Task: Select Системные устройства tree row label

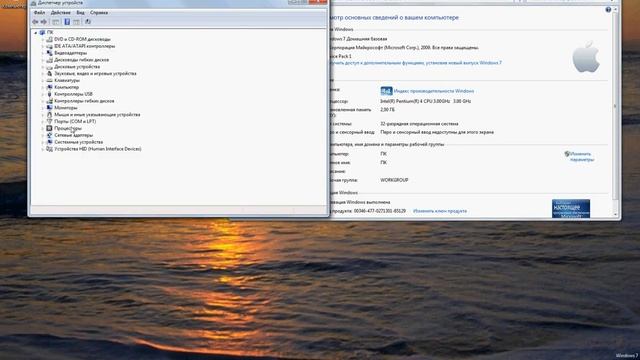Action: tap(79, 142)
